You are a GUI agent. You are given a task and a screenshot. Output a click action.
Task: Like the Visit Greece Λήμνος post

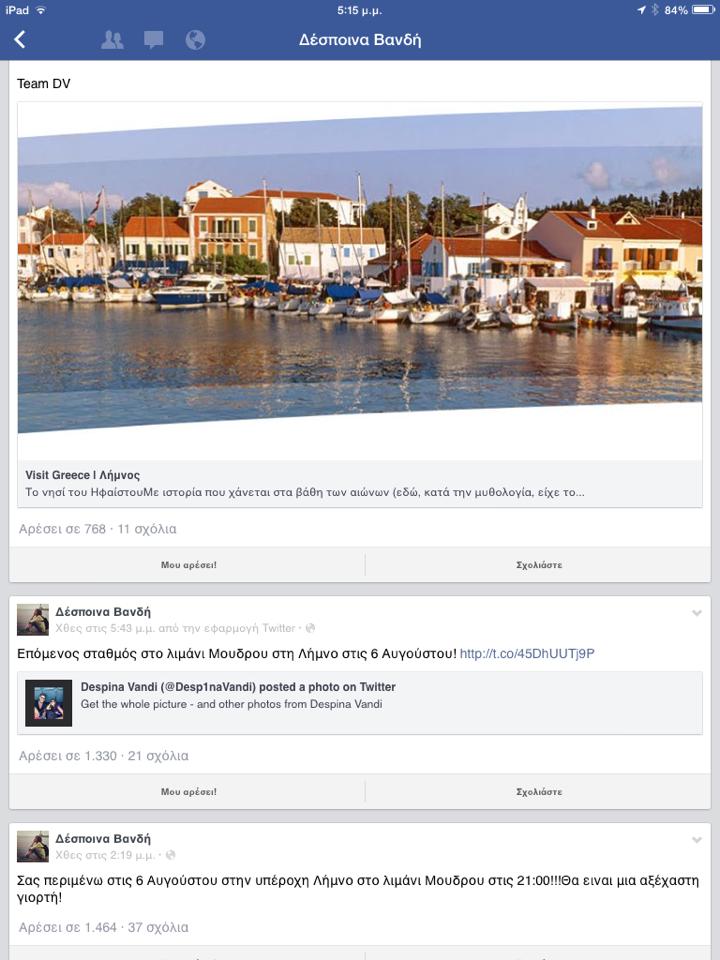click(188, 564)
